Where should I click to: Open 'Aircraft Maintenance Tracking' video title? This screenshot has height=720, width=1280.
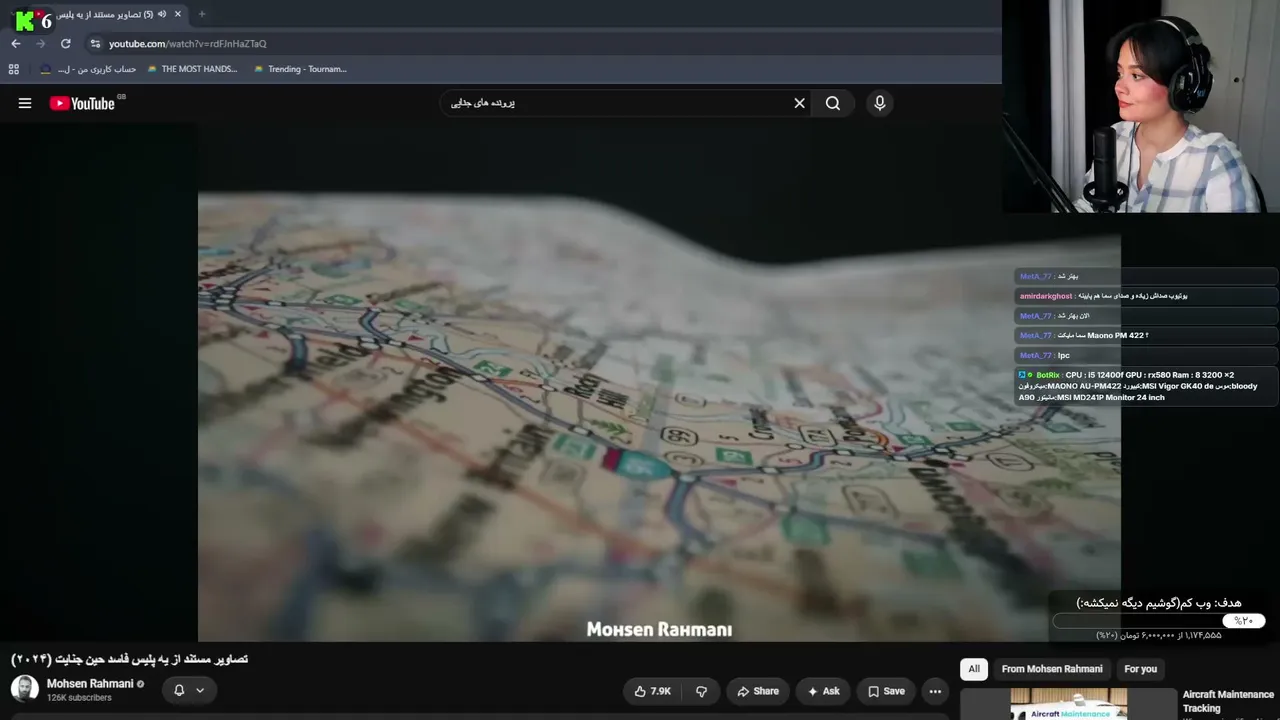click(1228, 701)
